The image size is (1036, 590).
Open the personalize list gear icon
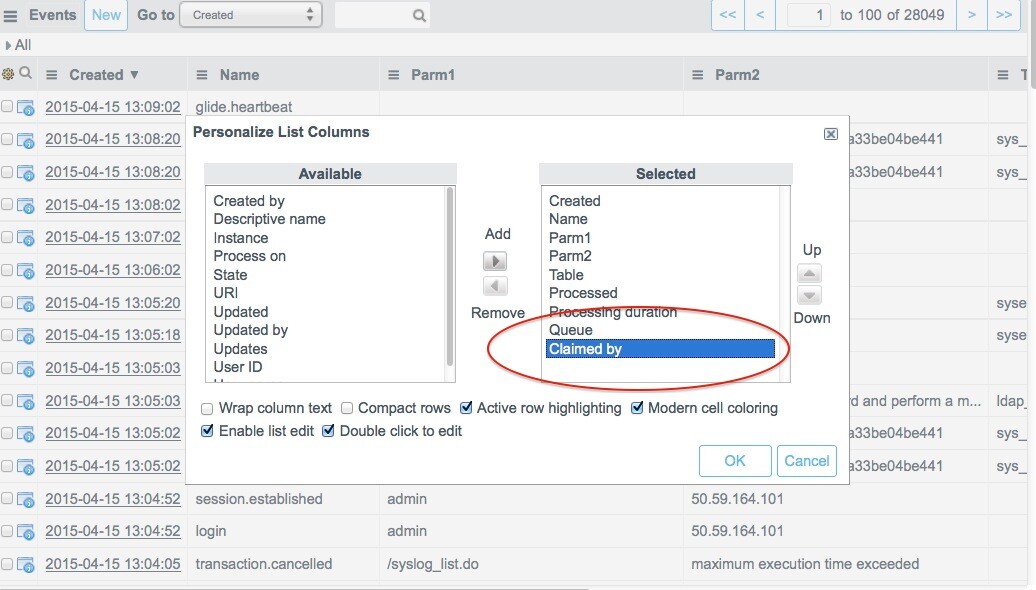[x=8, y=74]
